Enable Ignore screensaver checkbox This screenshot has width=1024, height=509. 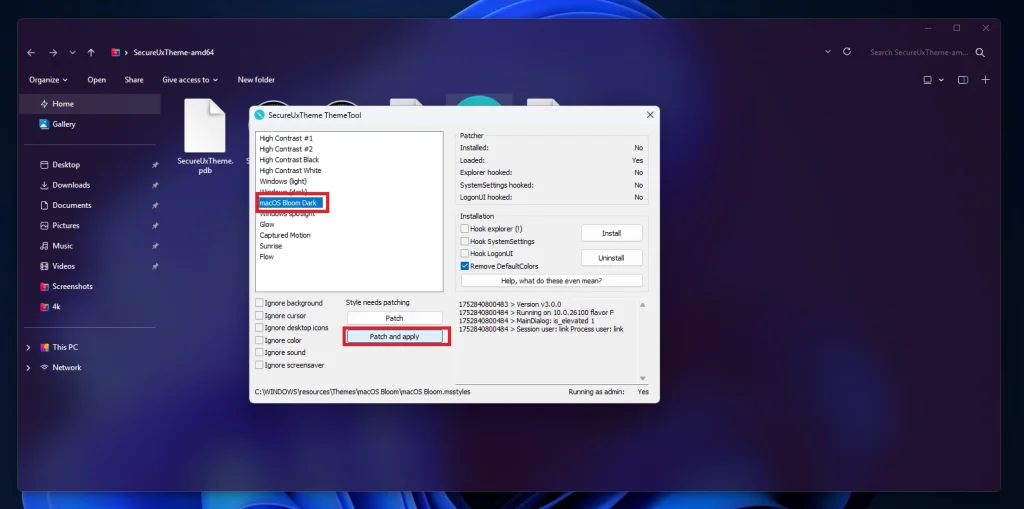click(259, 365)
